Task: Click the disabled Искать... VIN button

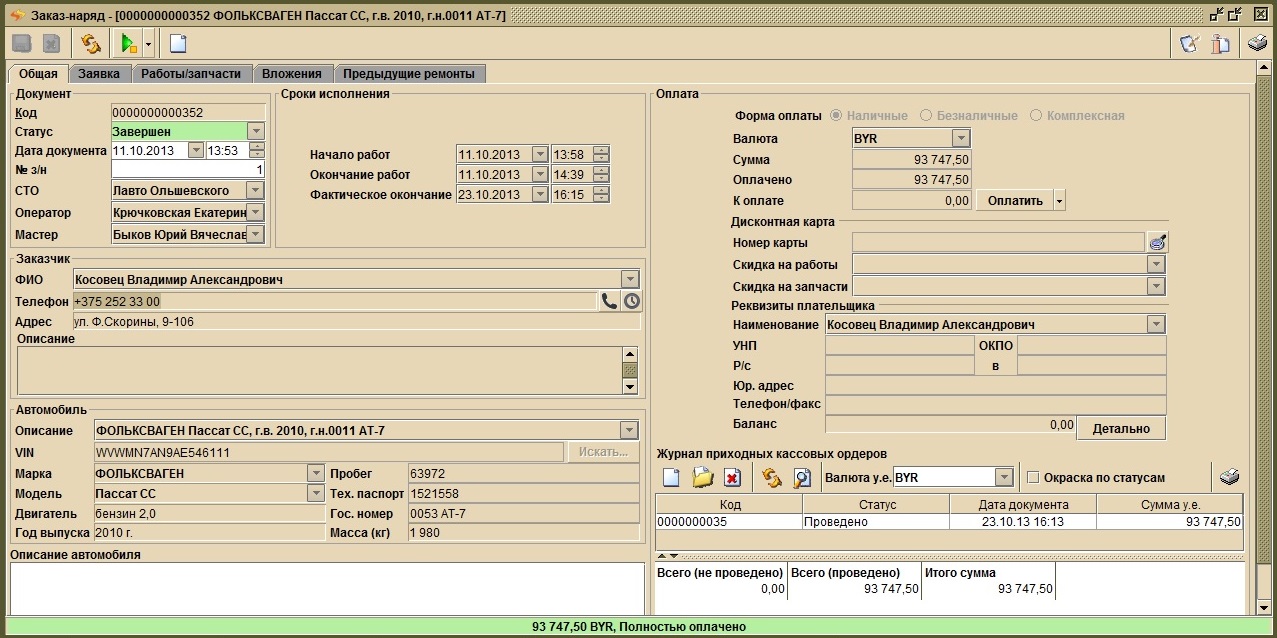Action: point(603,452)
